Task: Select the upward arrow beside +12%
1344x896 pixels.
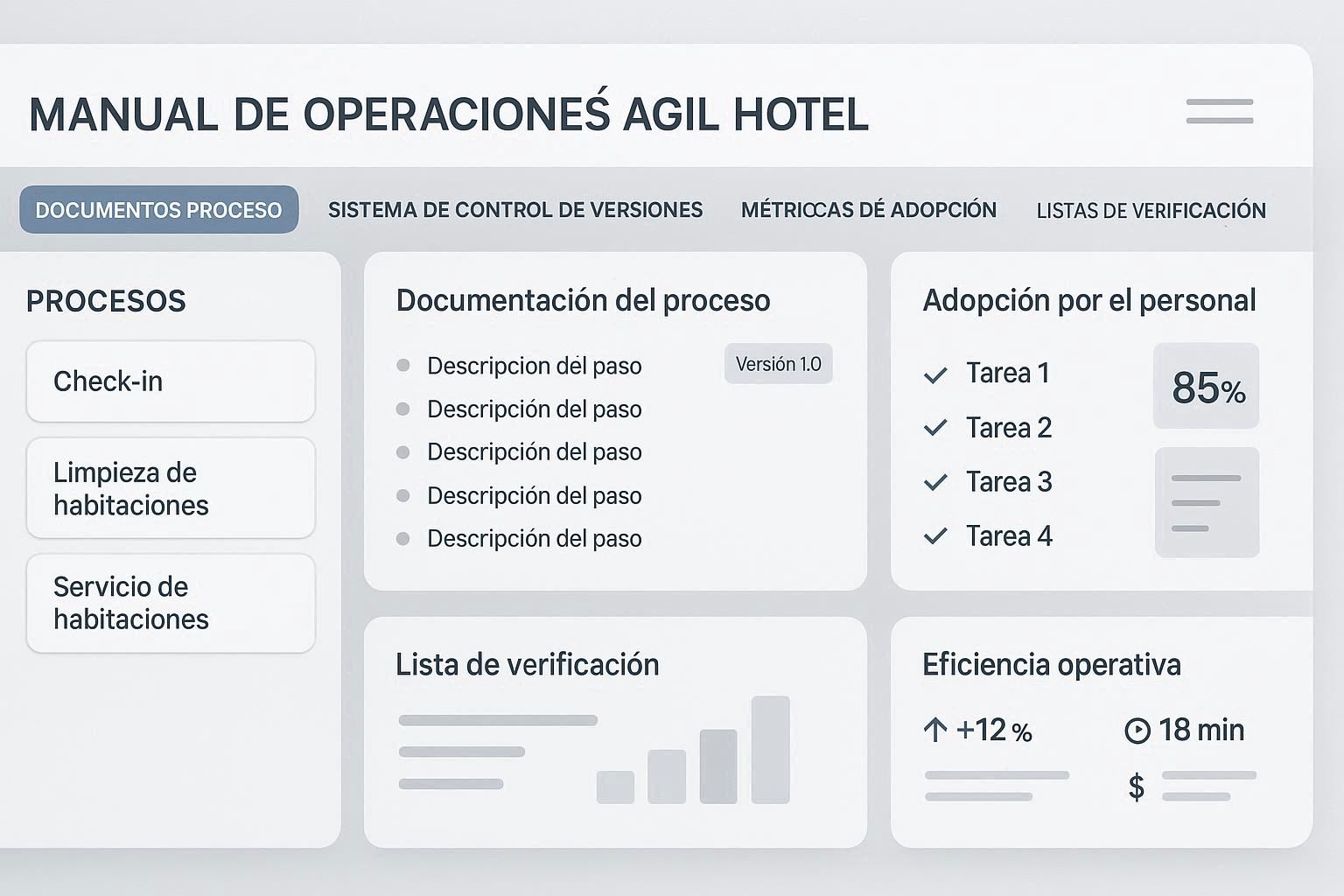Action: click(x=935, y=730)
